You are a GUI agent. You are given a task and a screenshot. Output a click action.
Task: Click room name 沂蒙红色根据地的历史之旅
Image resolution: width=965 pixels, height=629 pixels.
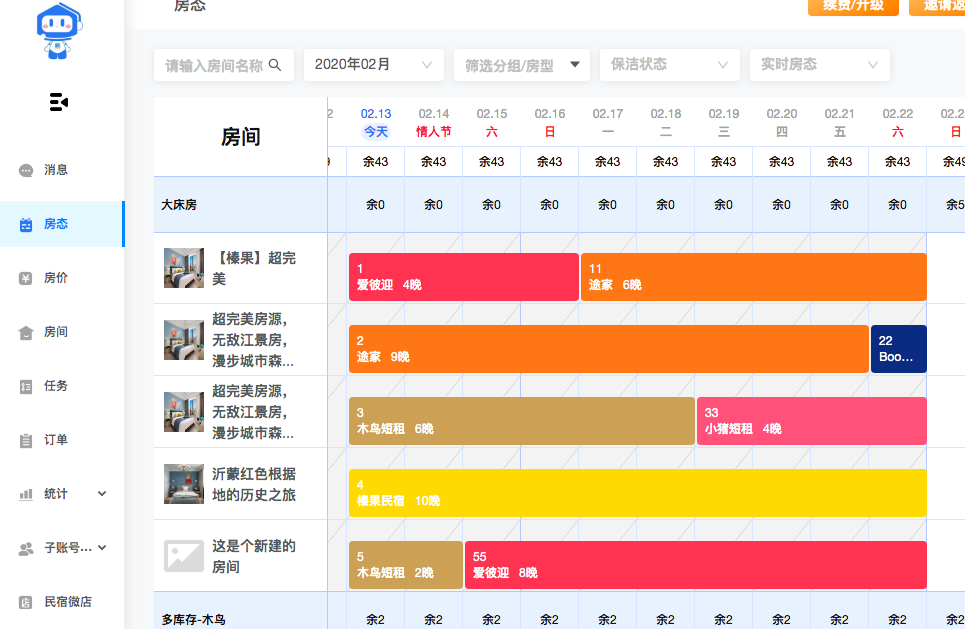[254, 484]
